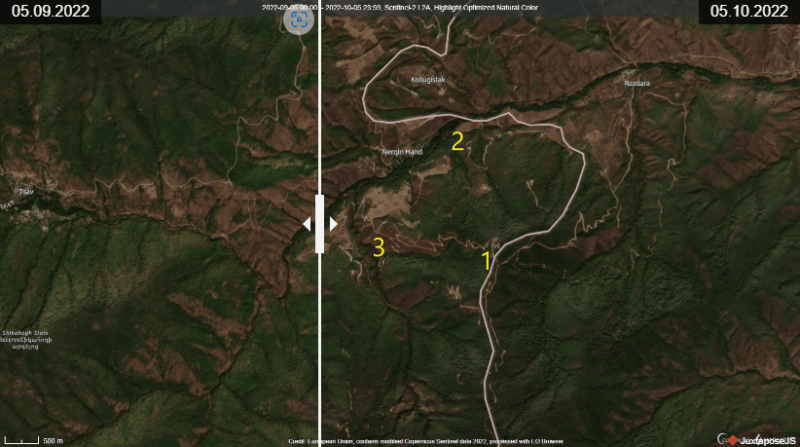Click the right arrow on the comparison slider
Screen dimensions: 800x447
click(333, 224)
